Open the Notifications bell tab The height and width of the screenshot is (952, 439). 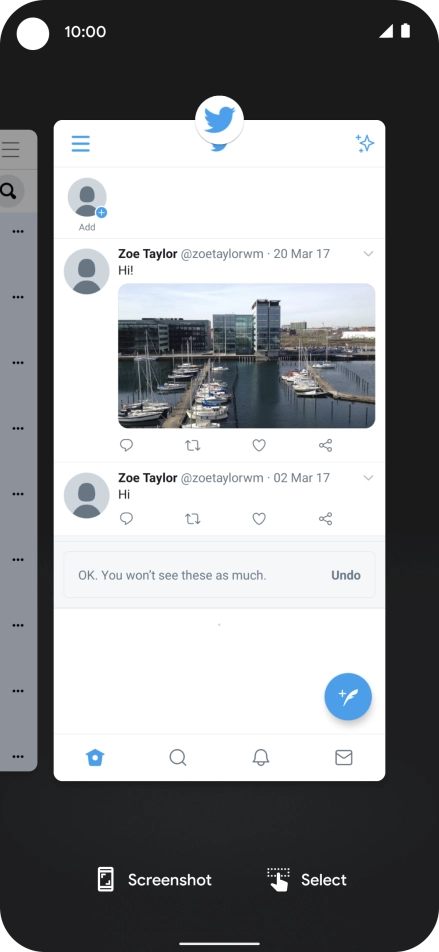[261, 757]
